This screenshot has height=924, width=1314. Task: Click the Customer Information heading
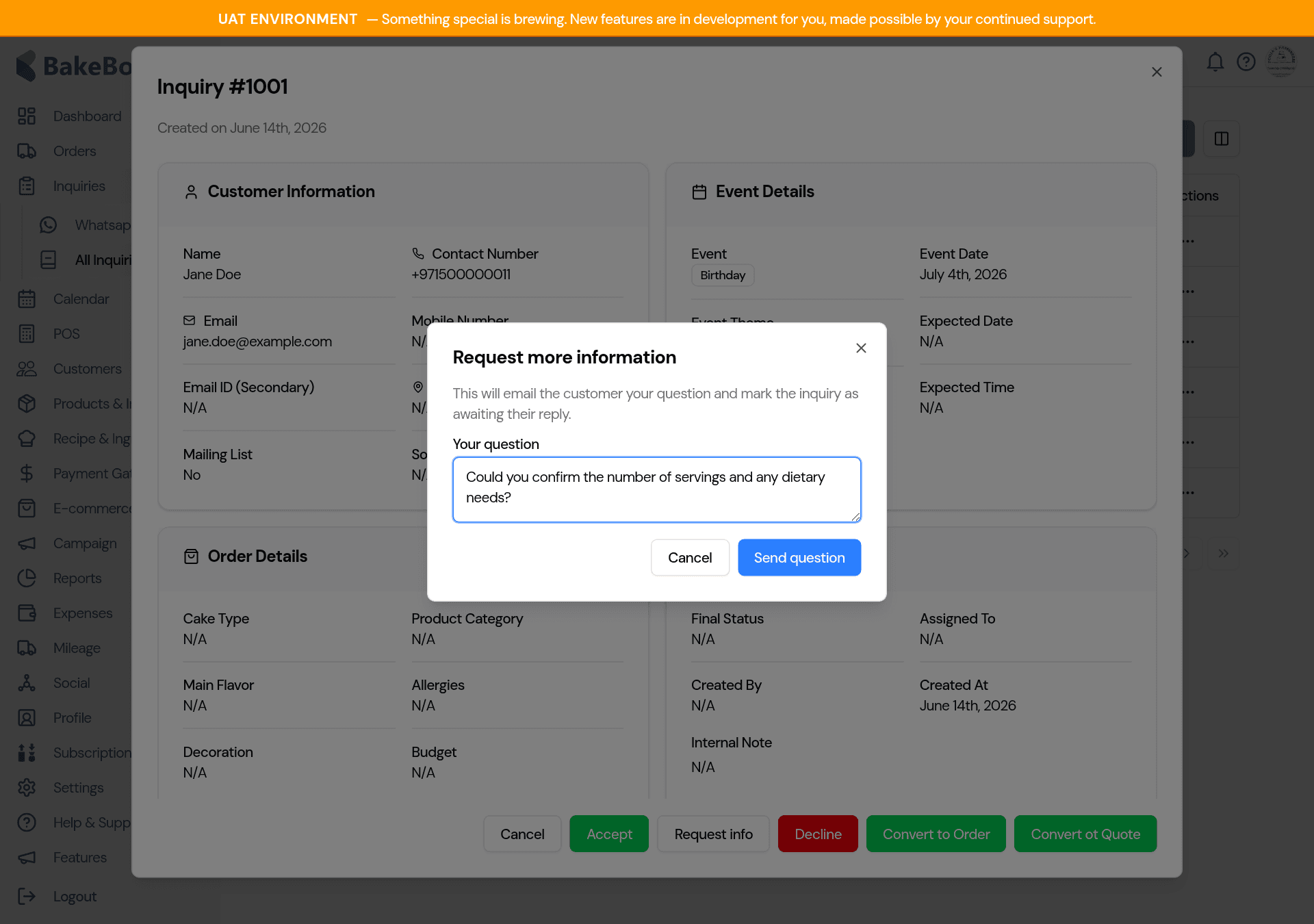pyautogui.click(x=292, y=192)
